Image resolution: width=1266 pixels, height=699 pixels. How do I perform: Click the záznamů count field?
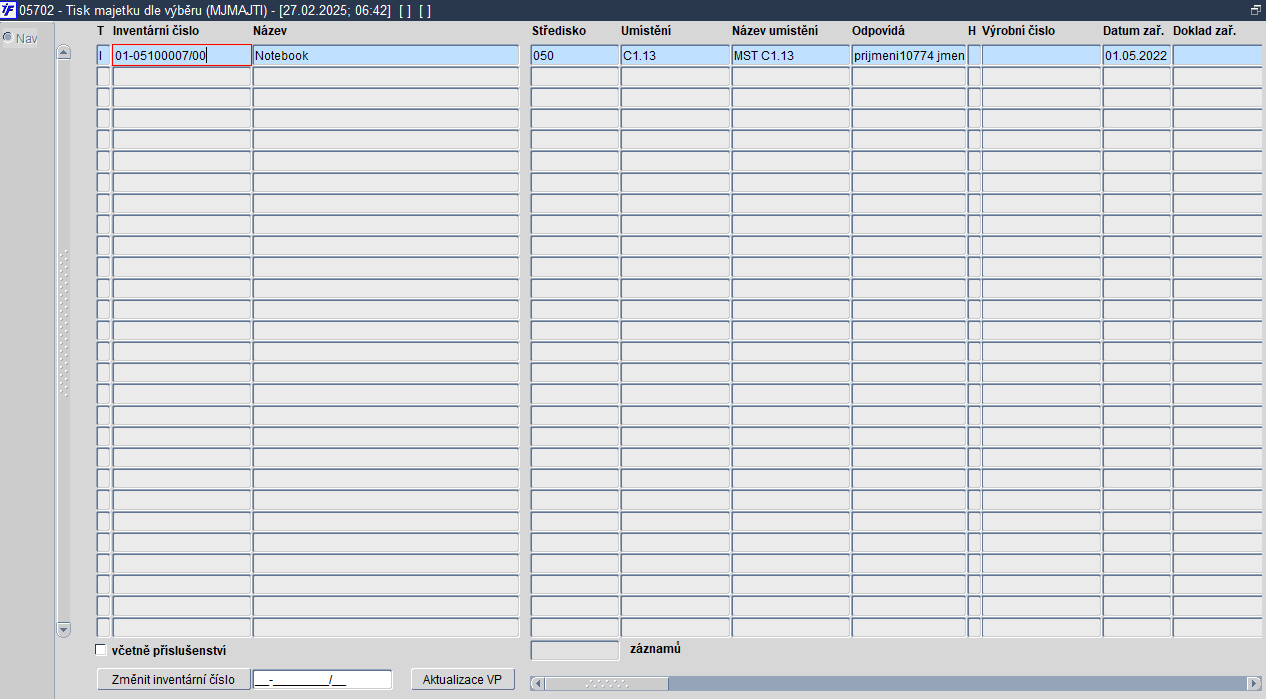pos(575,650)
